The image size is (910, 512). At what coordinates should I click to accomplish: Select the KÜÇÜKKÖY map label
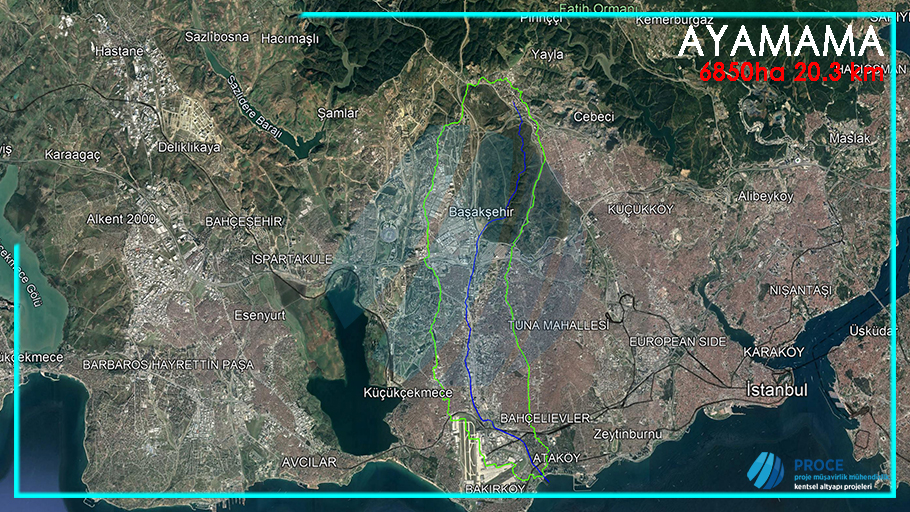click(x=641, y=209)
